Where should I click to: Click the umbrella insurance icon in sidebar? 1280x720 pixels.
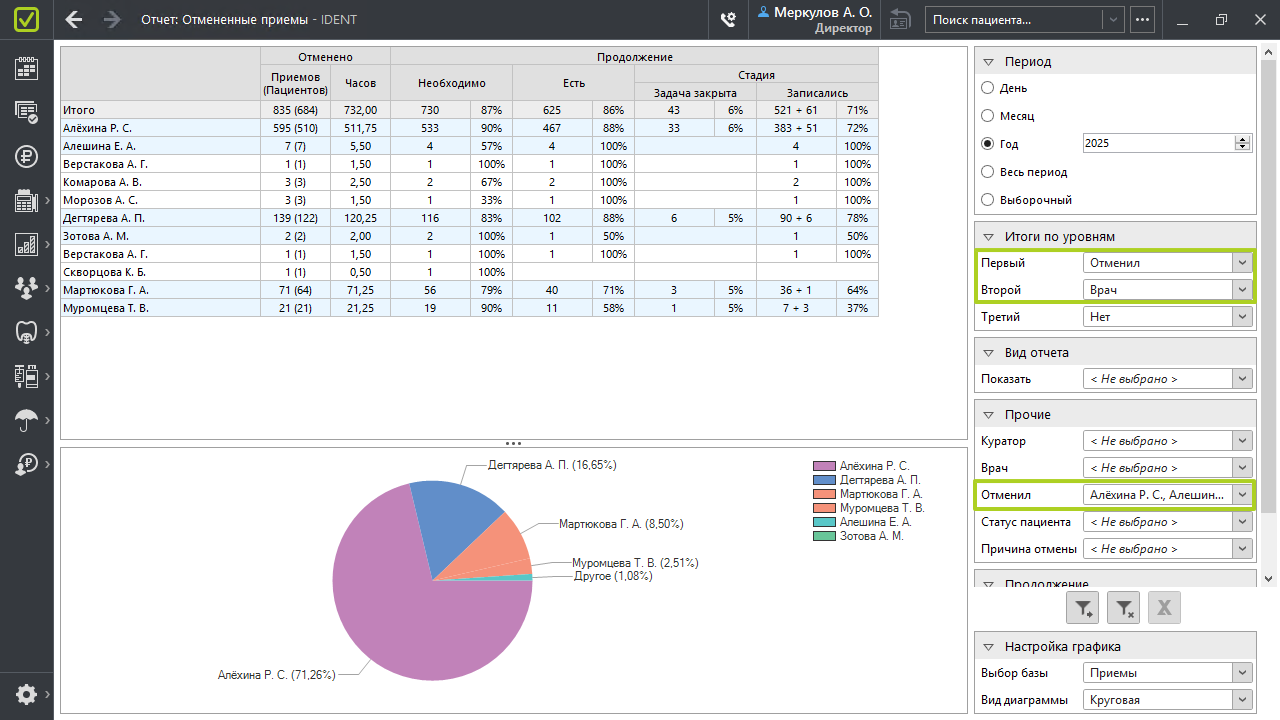coord(26,420)
